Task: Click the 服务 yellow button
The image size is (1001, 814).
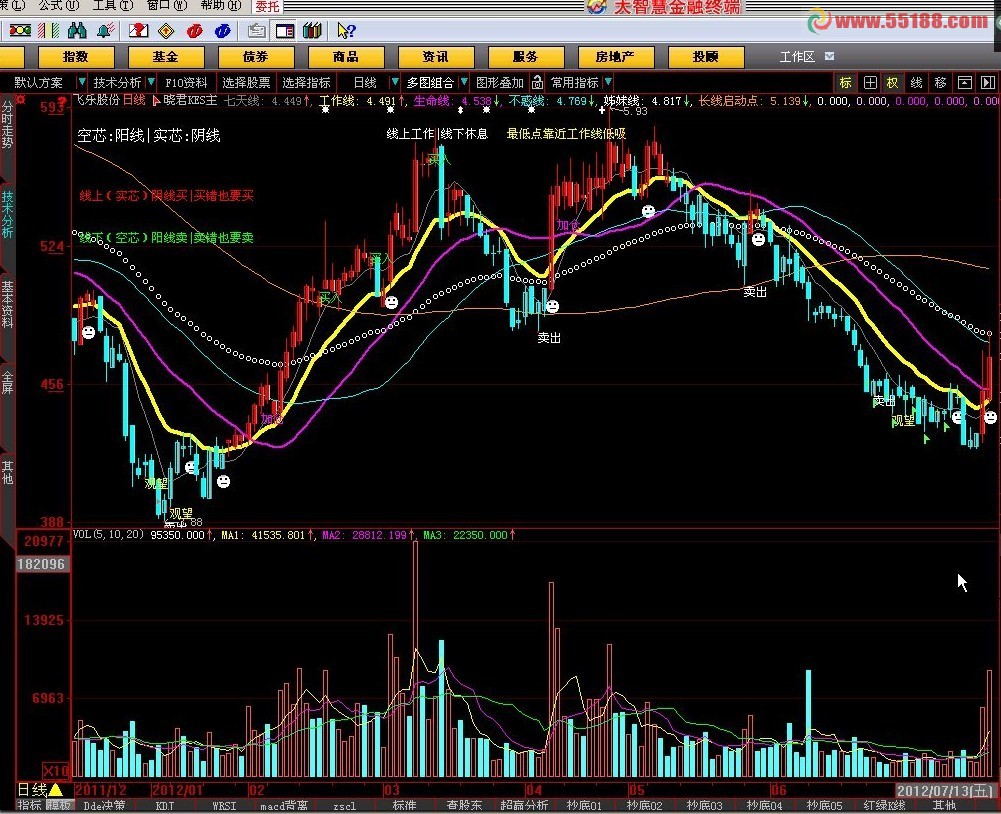Action: [x=526, y=57]
